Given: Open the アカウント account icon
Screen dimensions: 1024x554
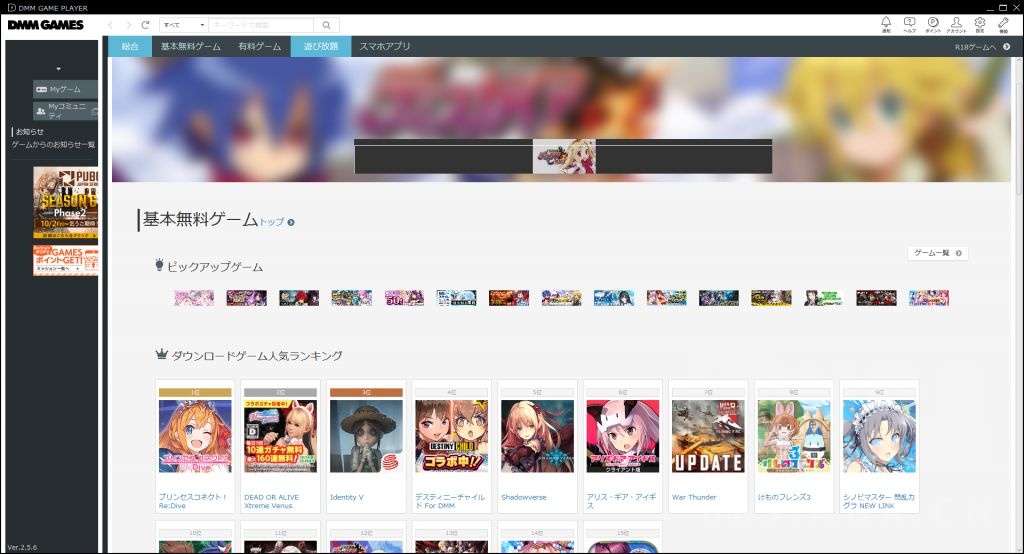Looking at the screenshot, I should tap(957, 25).
